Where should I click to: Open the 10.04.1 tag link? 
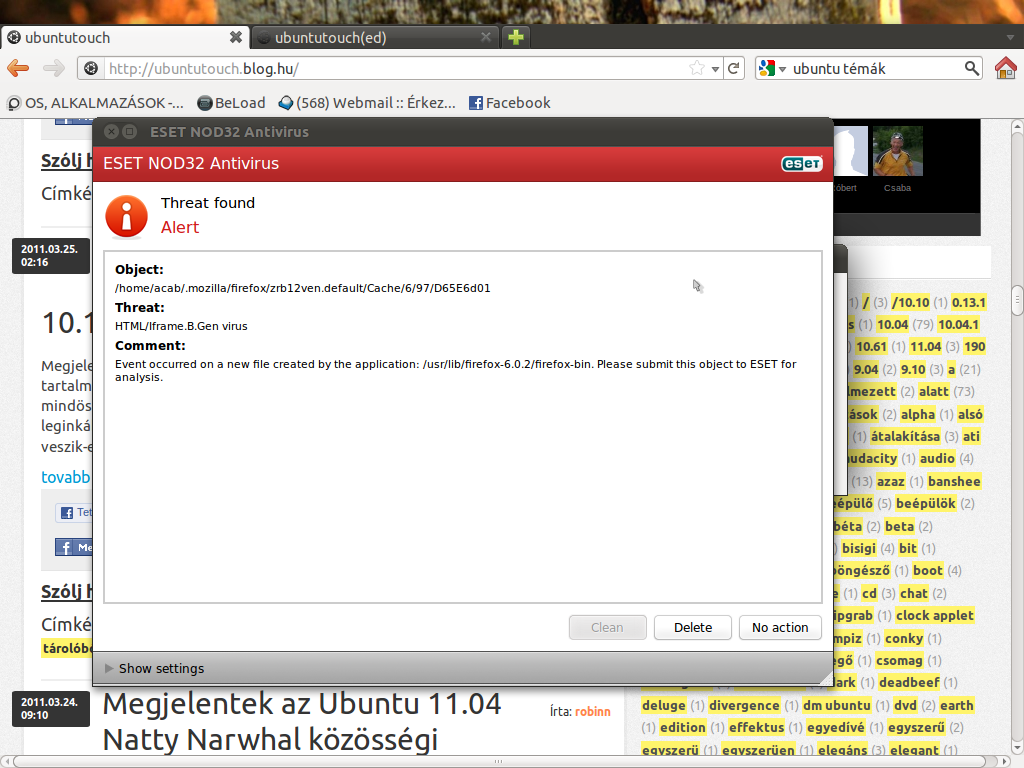pyautogui.click(x=958, y=325)
